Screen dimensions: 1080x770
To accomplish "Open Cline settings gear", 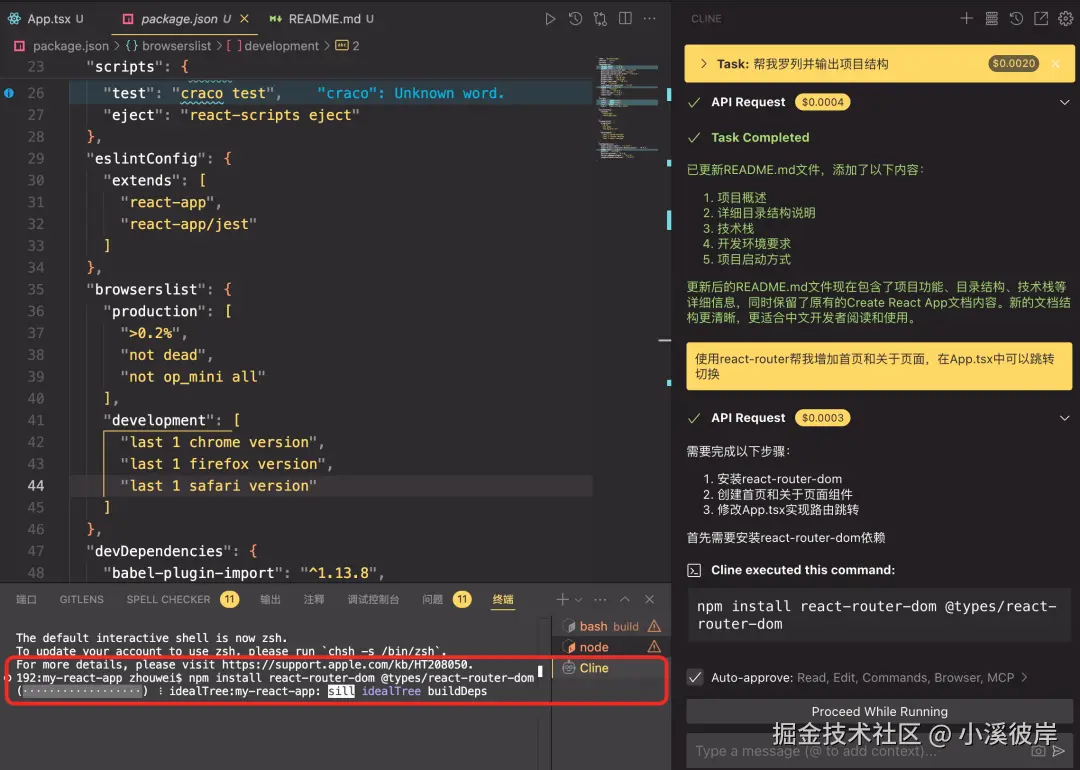I will click(x=1066, y=19).
